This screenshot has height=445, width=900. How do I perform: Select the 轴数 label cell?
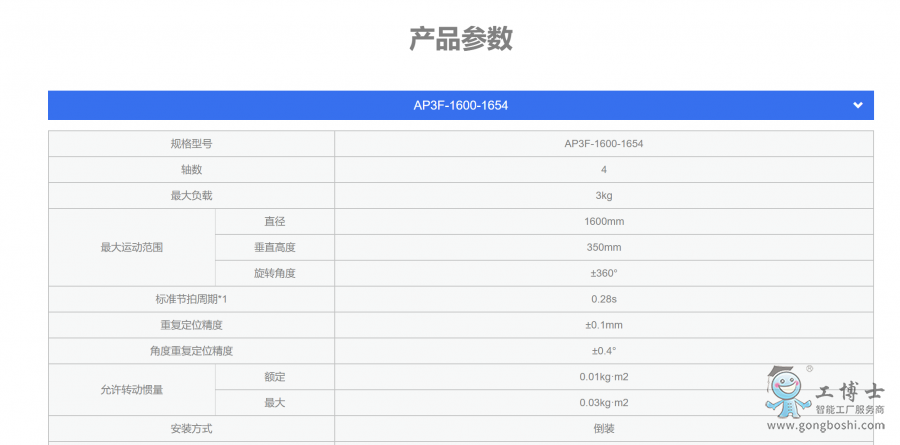click(x=191, y=170)
